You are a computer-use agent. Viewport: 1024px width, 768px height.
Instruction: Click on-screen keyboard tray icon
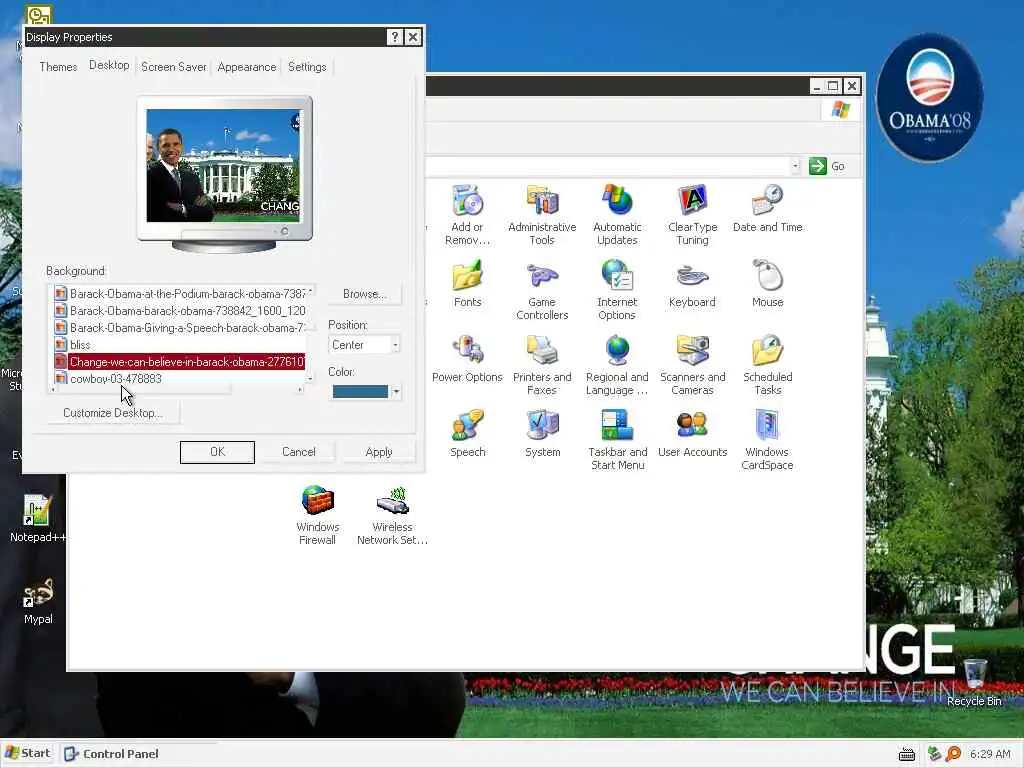907,755
